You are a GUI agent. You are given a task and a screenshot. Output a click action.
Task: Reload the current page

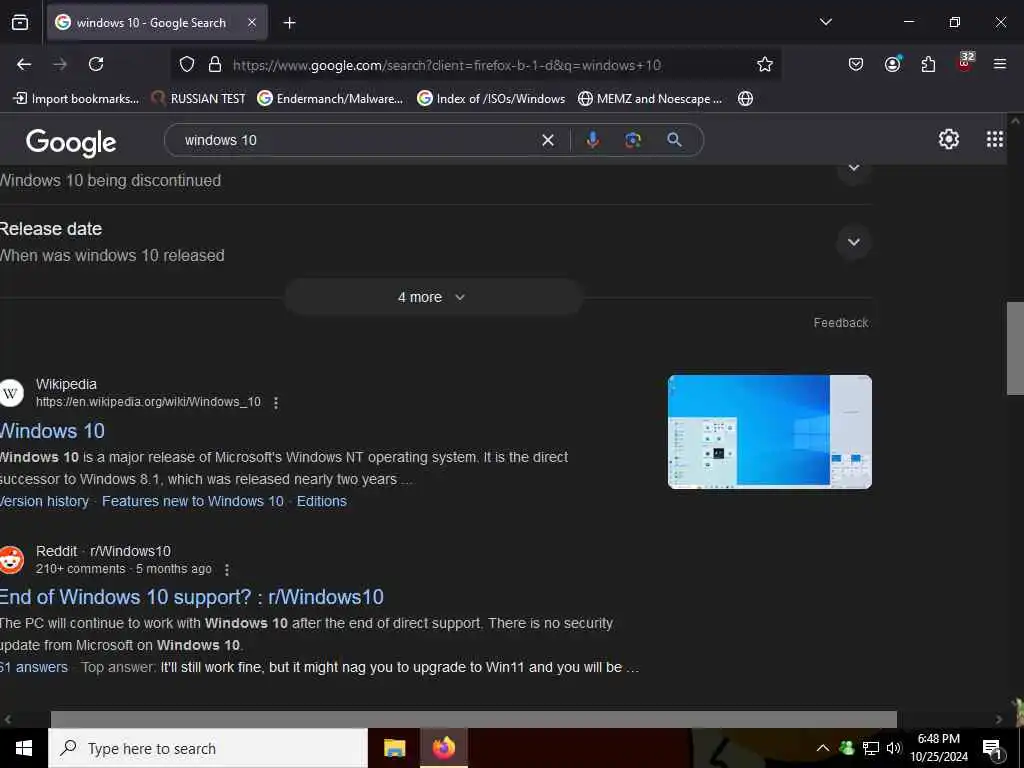pos(96,64)
